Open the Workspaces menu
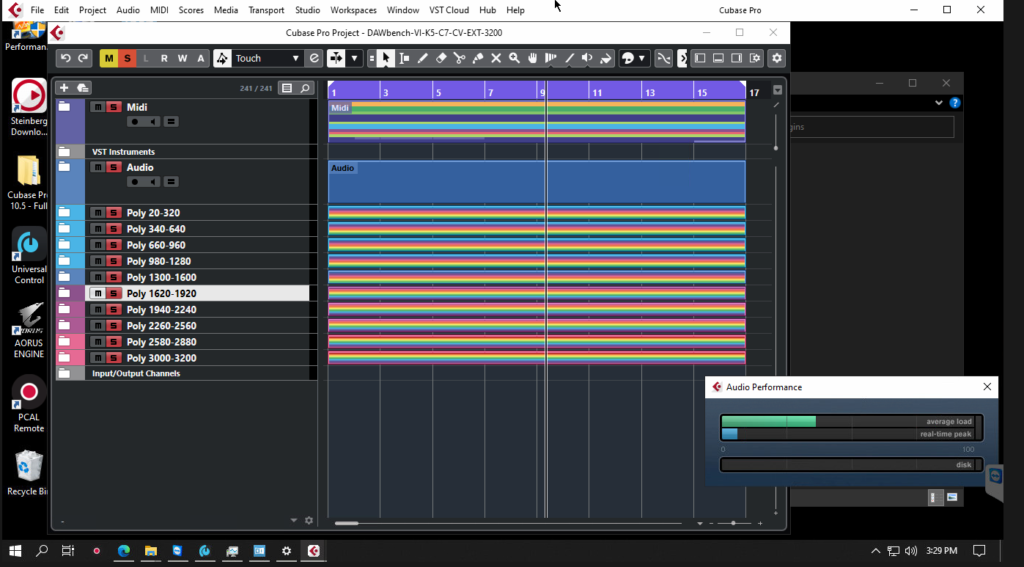 pos(353,10)
